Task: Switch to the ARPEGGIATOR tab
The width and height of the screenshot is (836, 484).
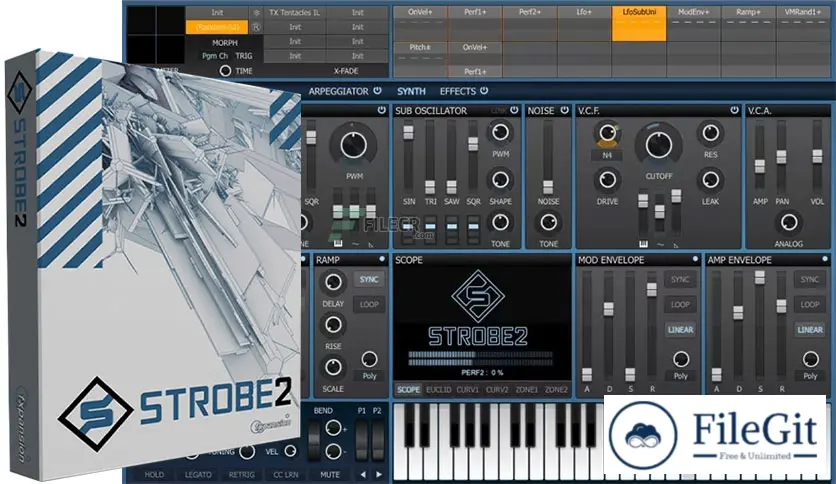Action: [338, 91]
